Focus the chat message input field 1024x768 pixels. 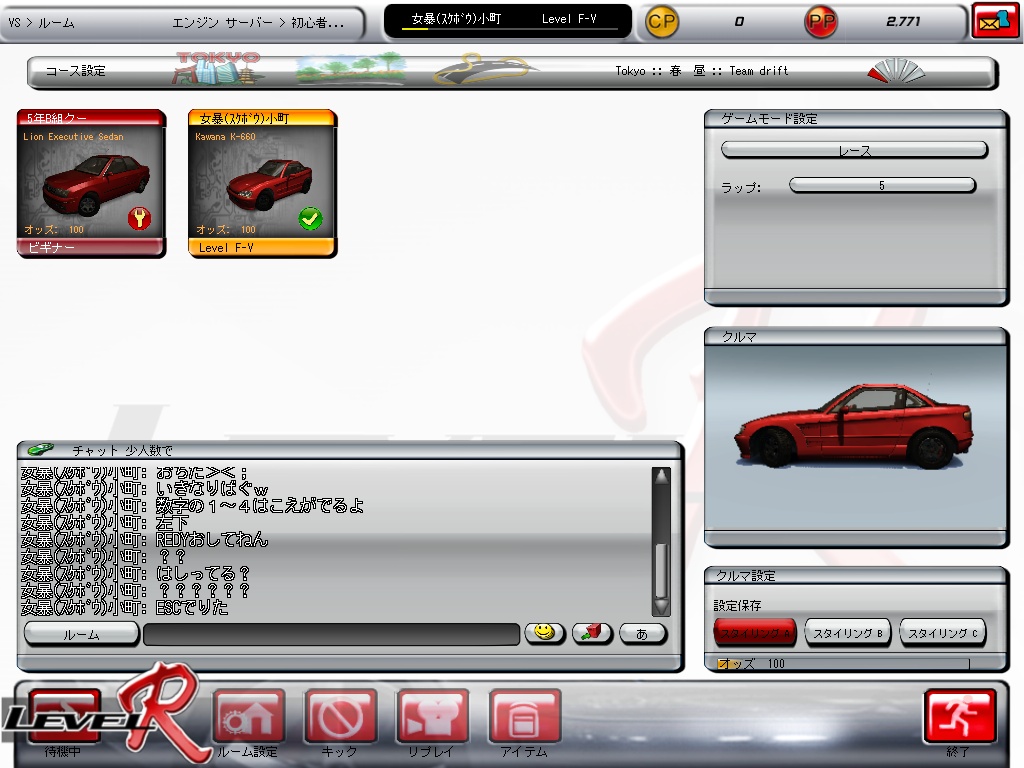[x=332, y=634]
